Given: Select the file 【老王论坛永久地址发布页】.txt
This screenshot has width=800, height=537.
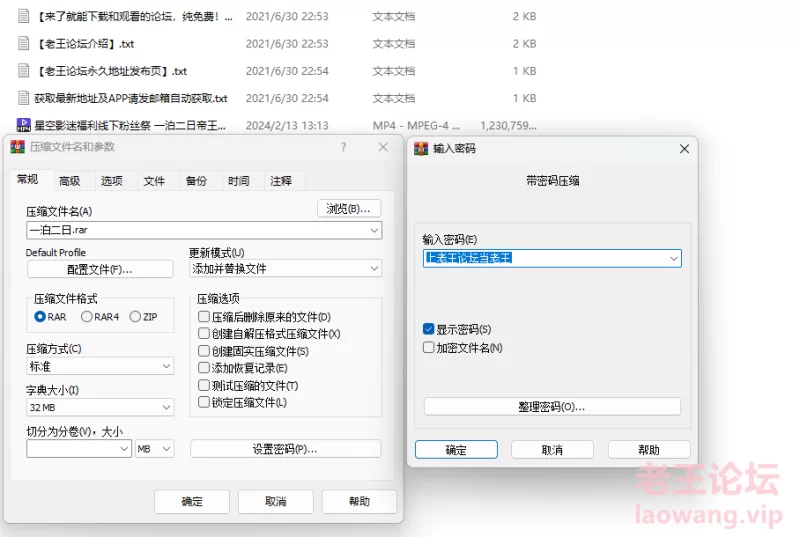Looking at the screenshot, I should [x=112, y=71].
